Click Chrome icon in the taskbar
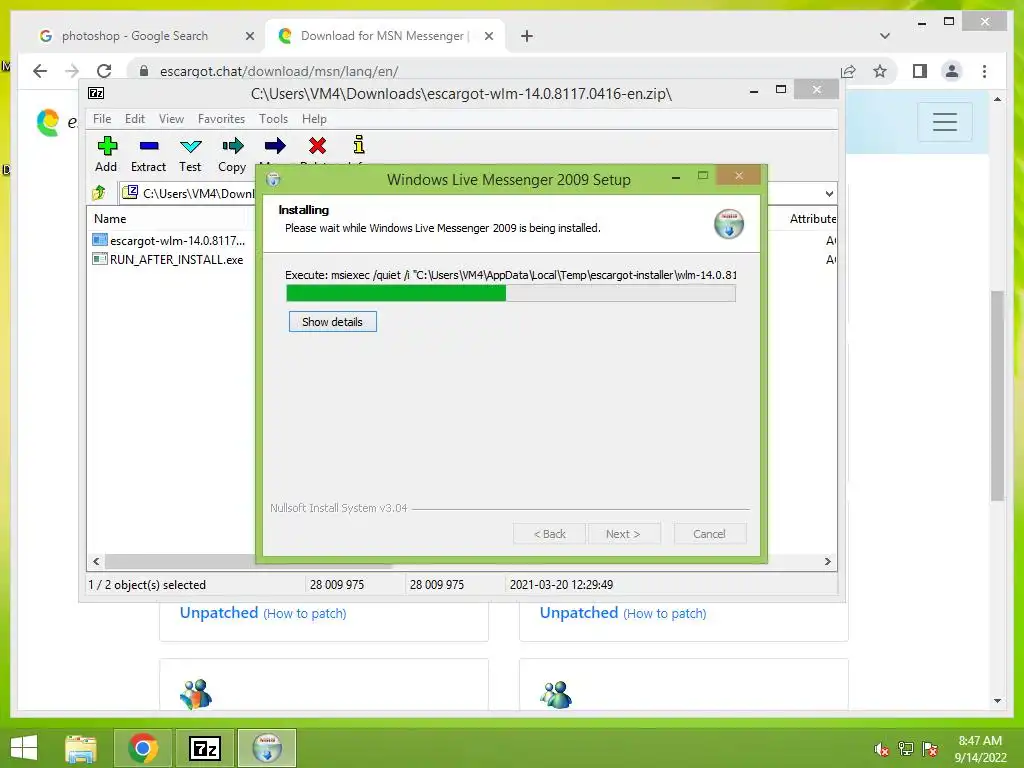Viewport: 1024px width, 768px height. (143, 748)
